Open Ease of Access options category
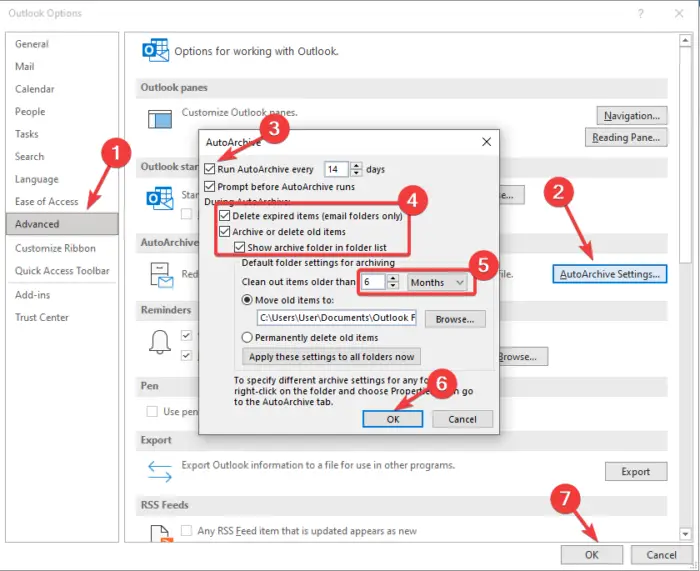Image resolution: width=700 pixels, height=571 pixels. point(62,202)
